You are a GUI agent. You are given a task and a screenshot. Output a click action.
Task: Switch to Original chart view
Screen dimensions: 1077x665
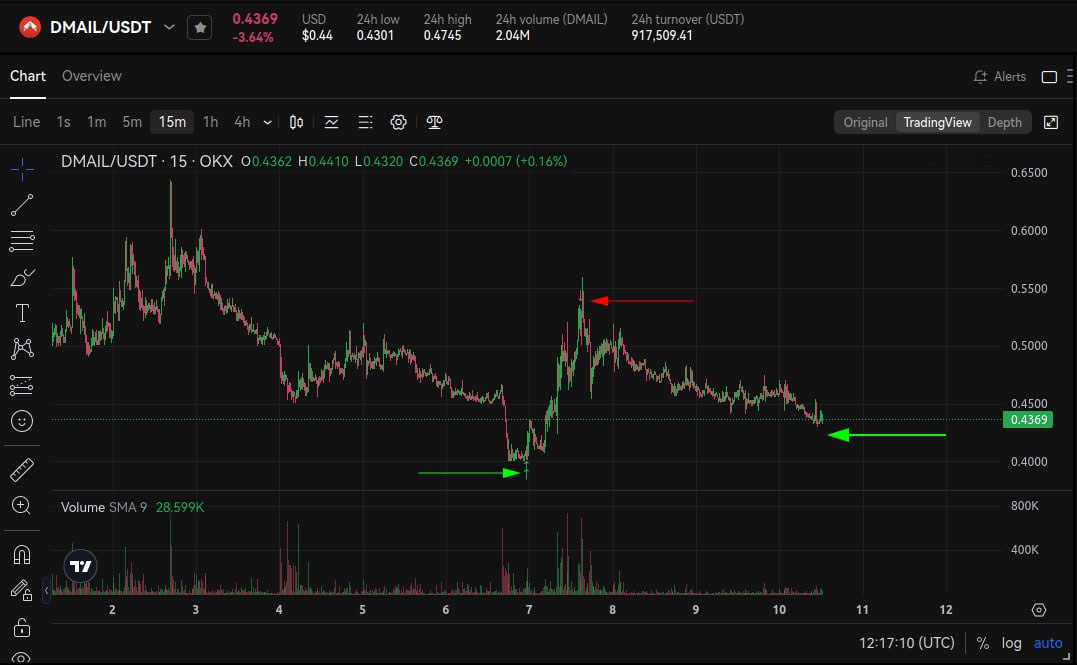coord(865,122)
